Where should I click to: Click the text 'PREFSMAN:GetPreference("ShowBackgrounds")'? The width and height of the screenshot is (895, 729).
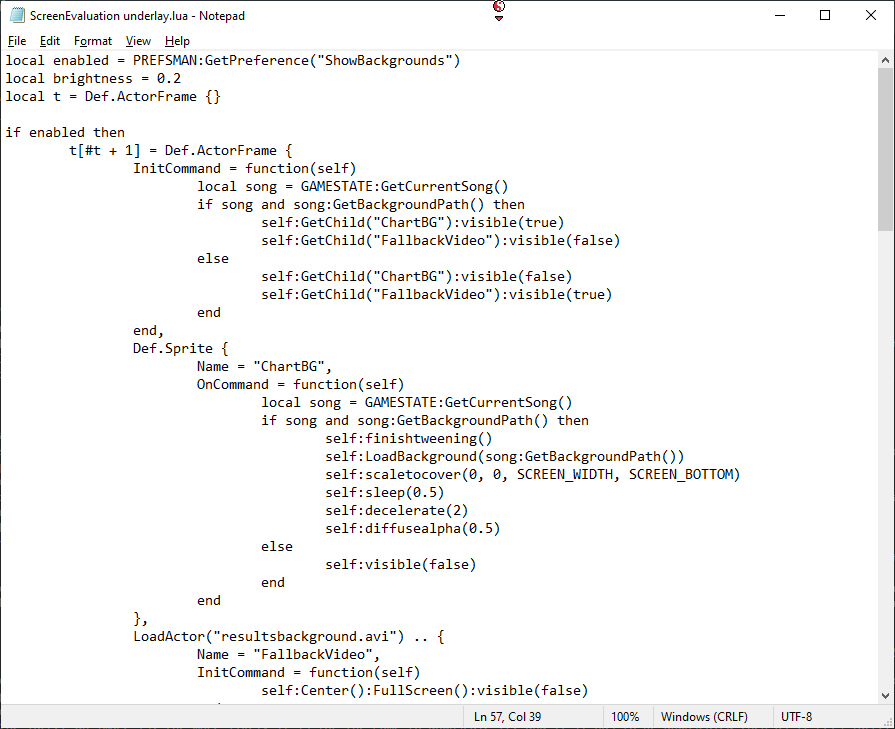point(297,61)
